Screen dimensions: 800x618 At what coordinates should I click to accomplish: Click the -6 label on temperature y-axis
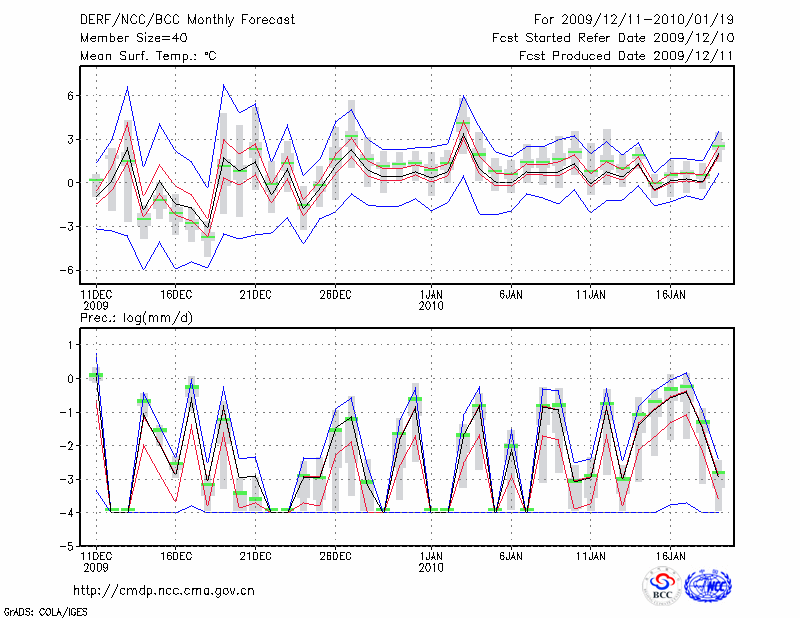67,270
